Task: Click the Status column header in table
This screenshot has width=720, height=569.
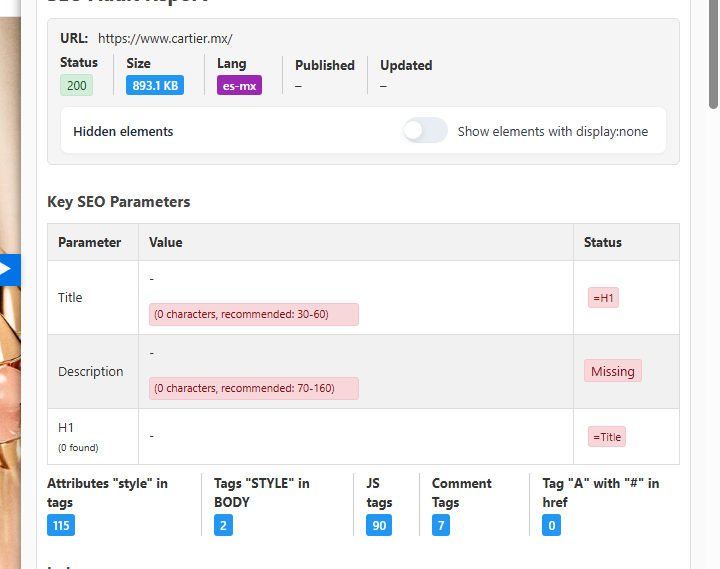Action: click(x=602, y=242)
